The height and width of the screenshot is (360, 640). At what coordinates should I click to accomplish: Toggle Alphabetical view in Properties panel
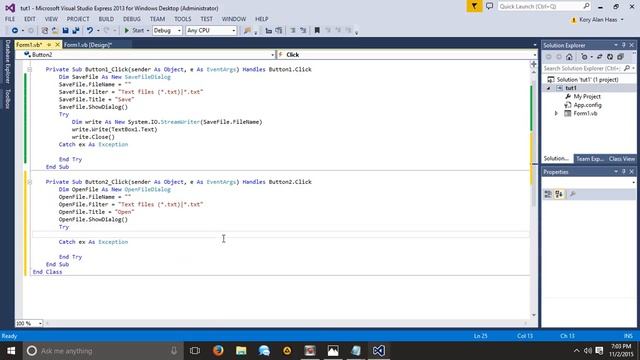click(559, 194)
